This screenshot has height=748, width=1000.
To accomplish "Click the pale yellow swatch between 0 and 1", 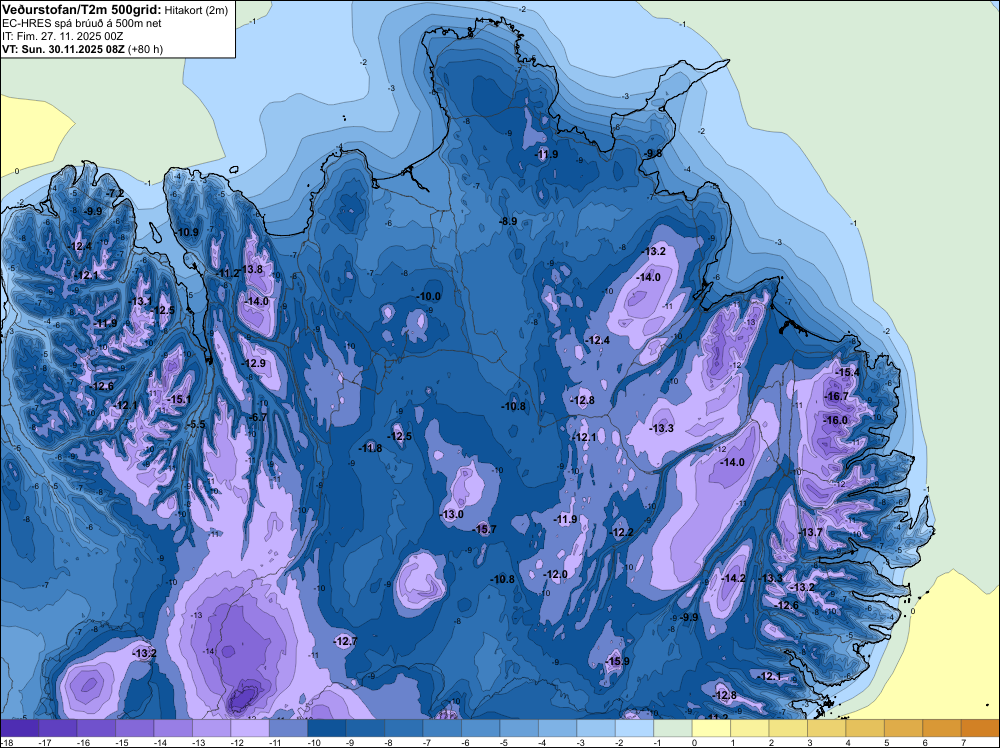I will pos(712,728).
